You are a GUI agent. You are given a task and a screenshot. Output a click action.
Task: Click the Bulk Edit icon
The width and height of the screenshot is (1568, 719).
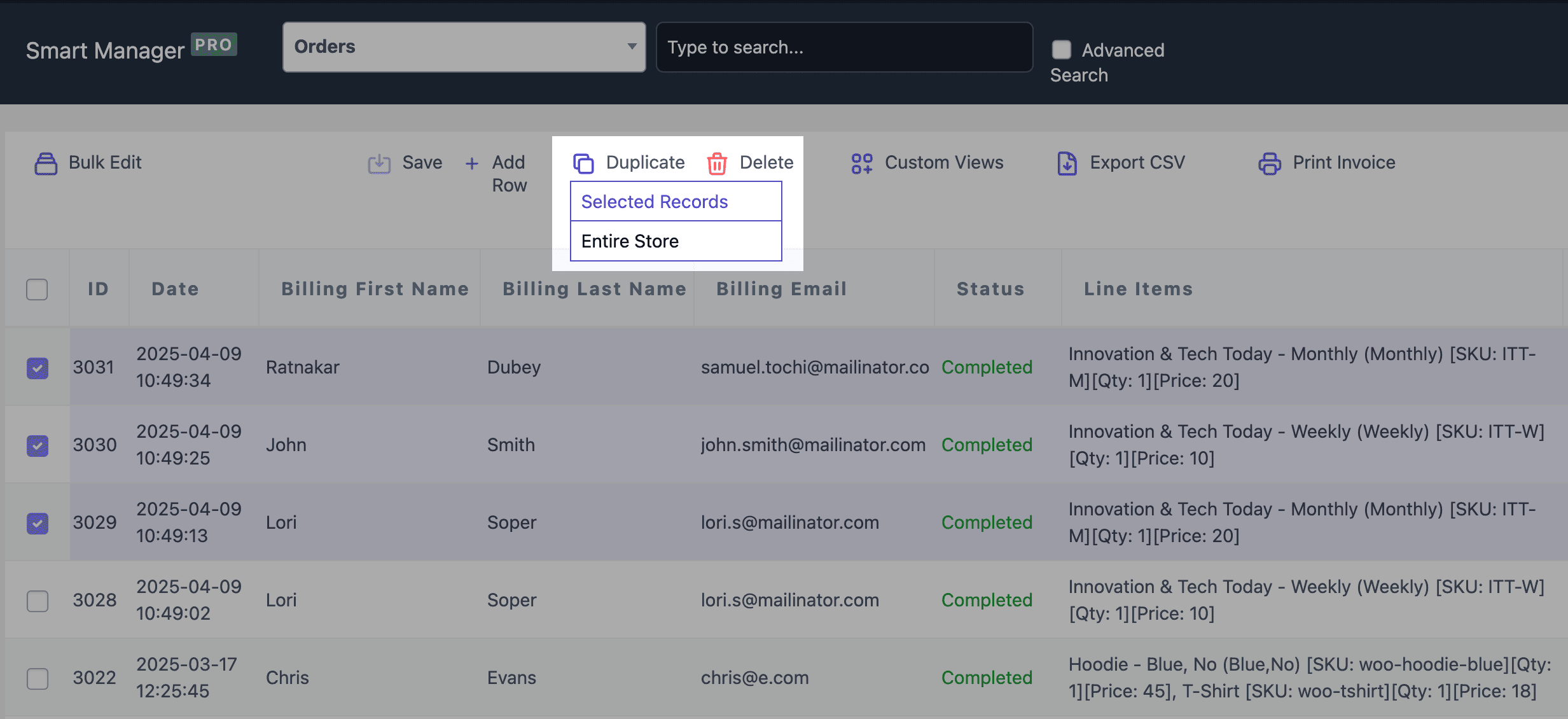[45, 164]
